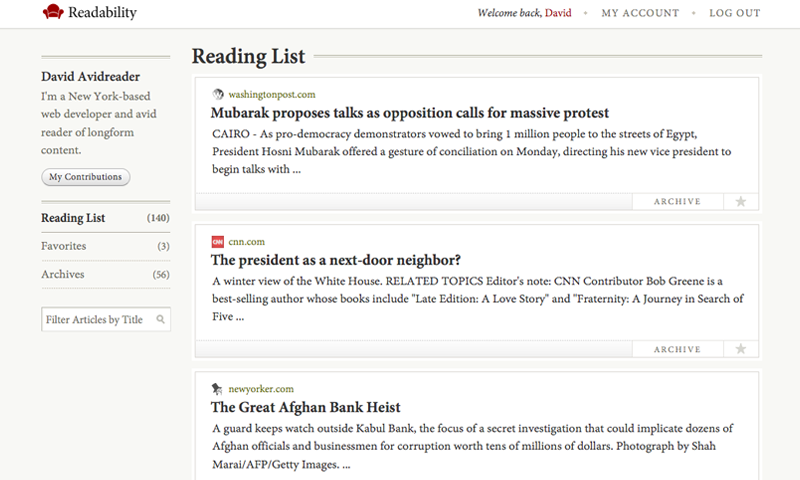Archive the CNN president article
800x480 pixels.
click(x=678, y=349)
